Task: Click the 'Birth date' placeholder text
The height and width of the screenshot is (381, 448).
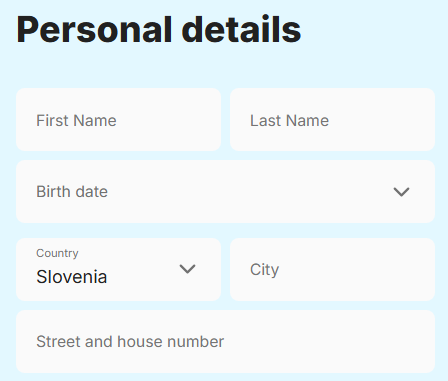Action: [x=72, y=192]
